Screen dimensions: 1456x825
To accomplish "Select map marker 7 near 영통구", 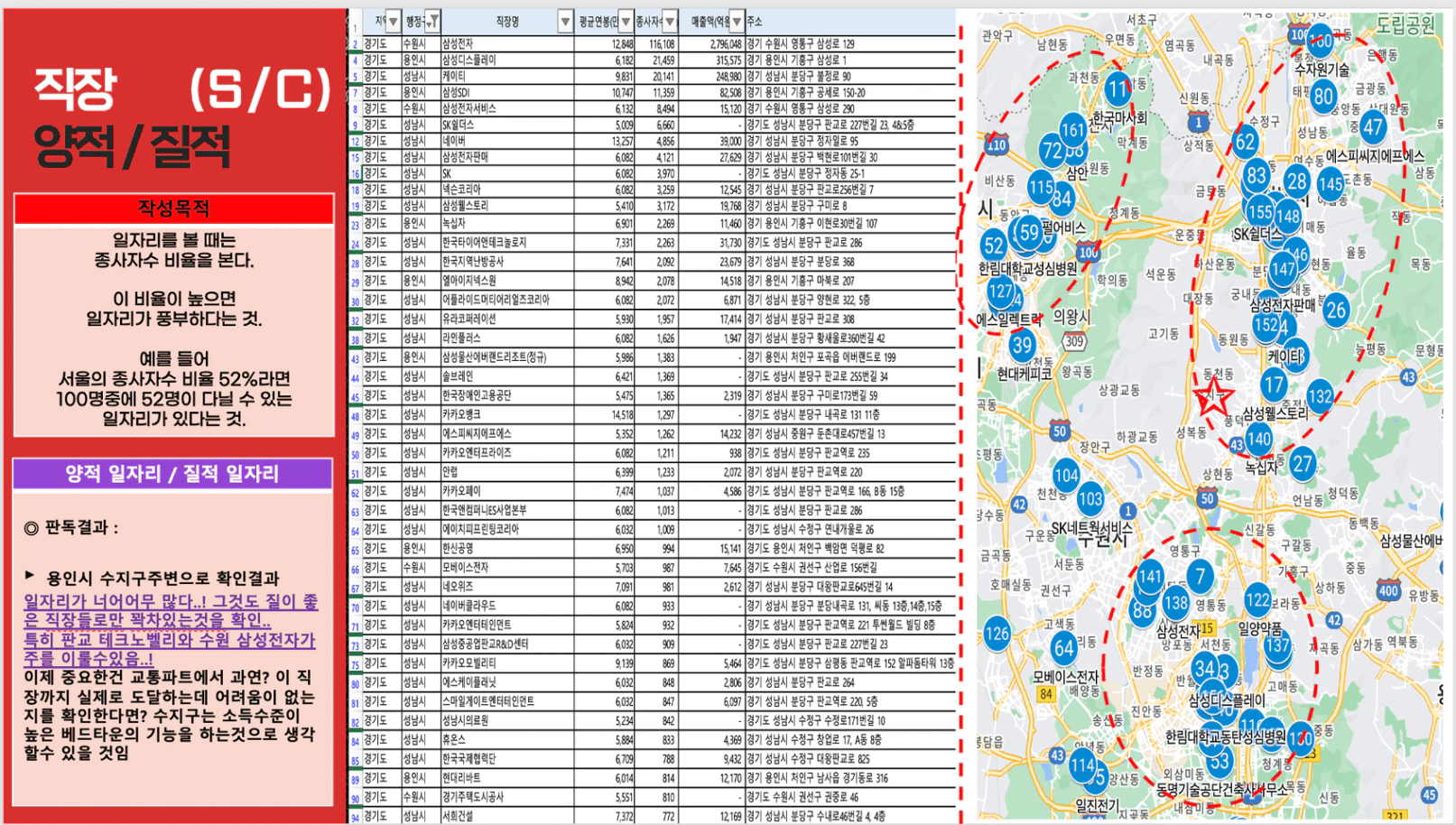I will [1201, 575].
